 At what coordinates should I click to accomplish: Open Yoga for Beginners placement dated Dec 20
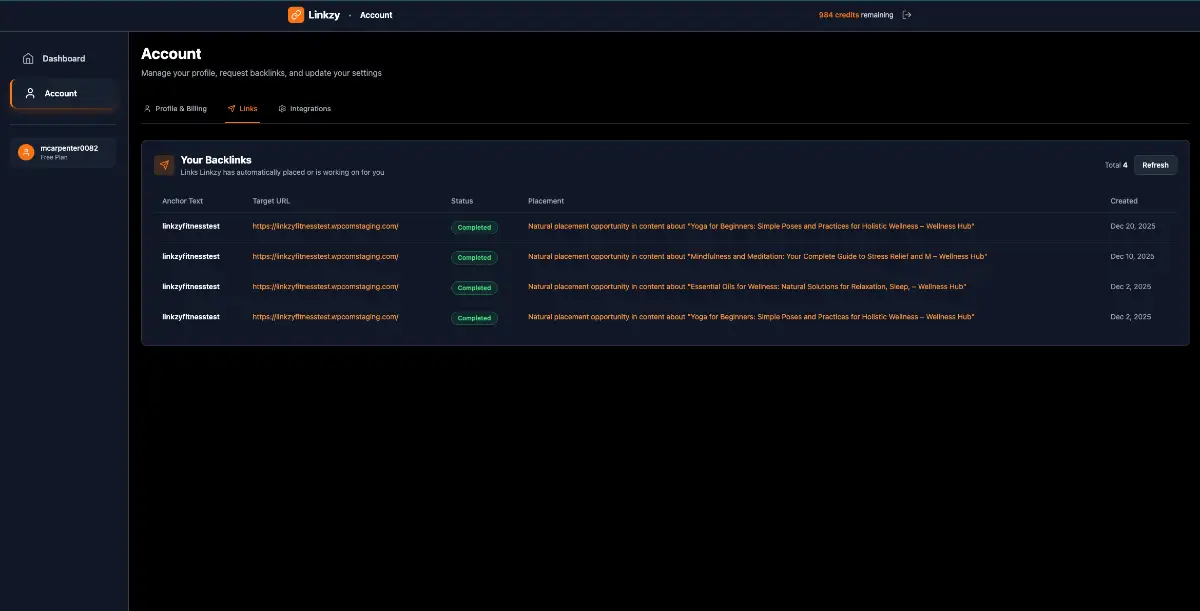pos(751,226)
